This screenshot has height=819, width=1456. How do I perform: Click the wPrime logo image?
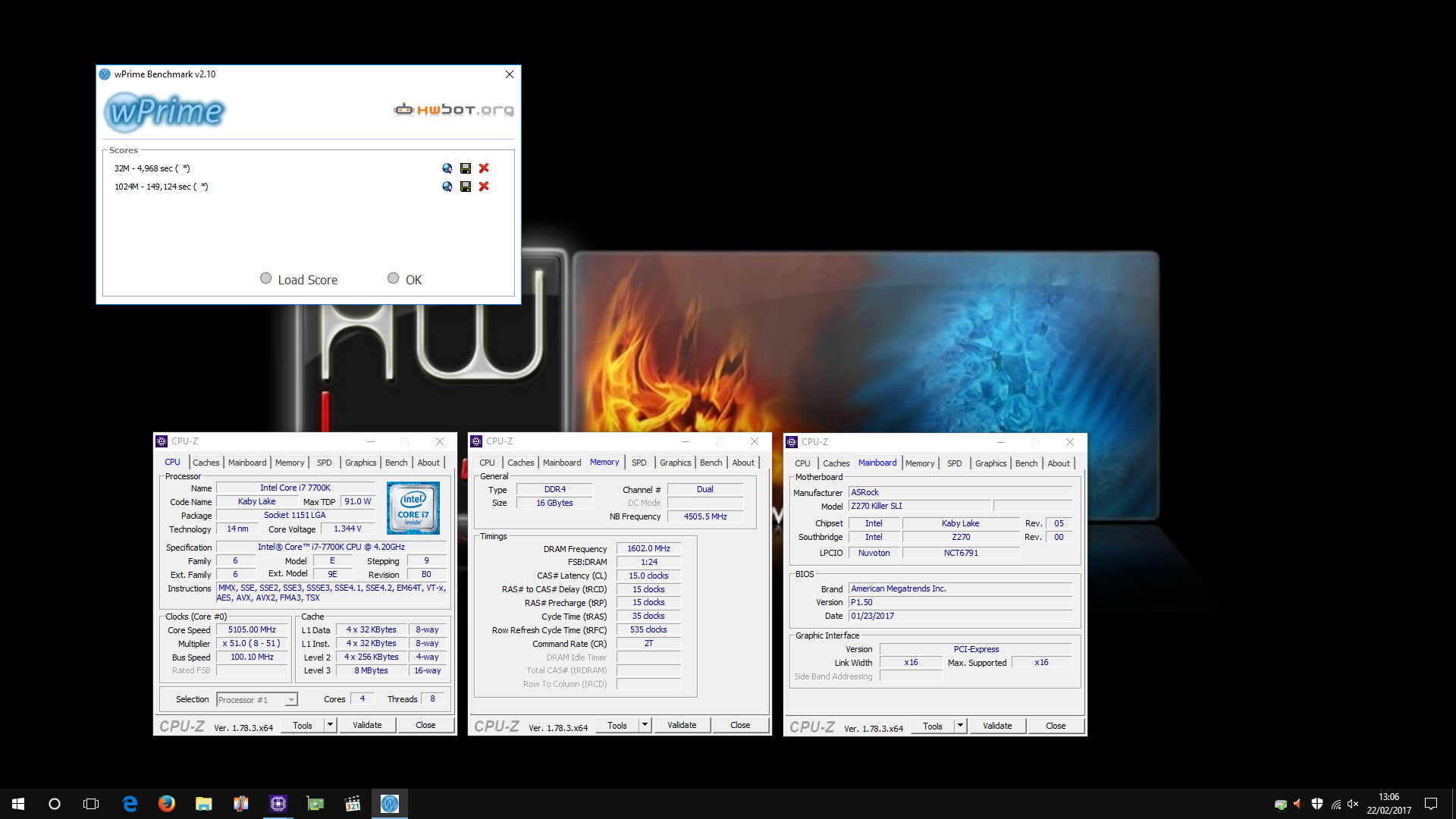tap(165, 111)
